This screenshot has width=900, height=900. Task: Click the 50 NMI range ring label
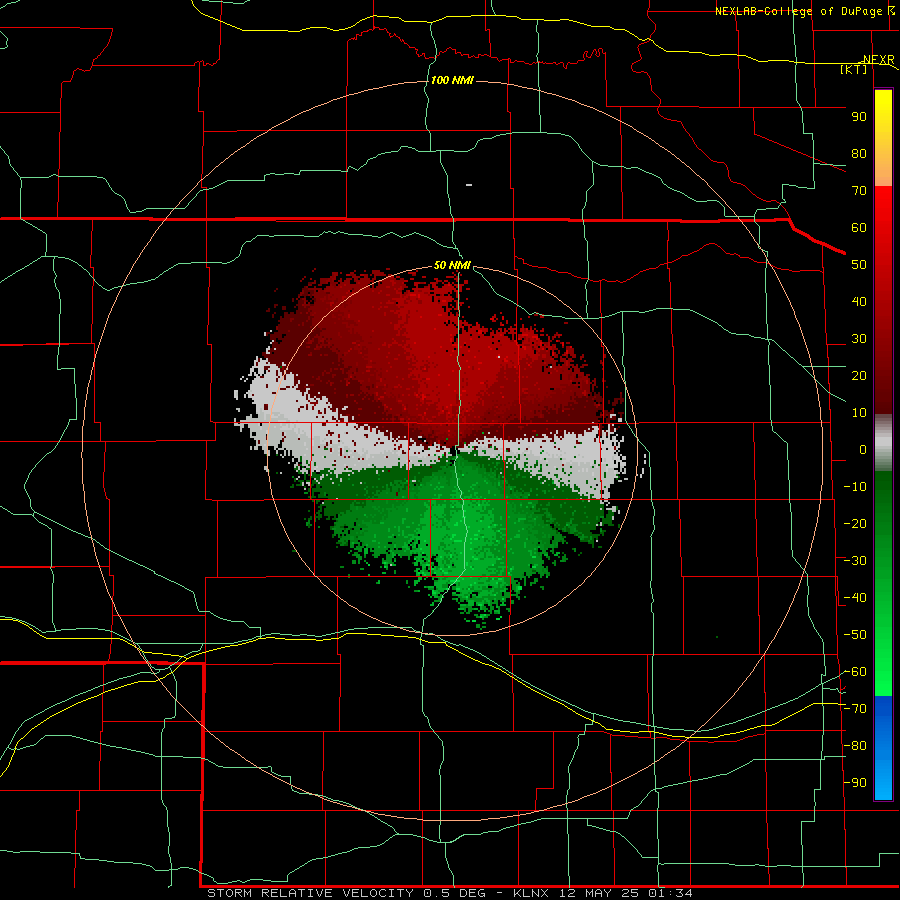coord(452,265)
